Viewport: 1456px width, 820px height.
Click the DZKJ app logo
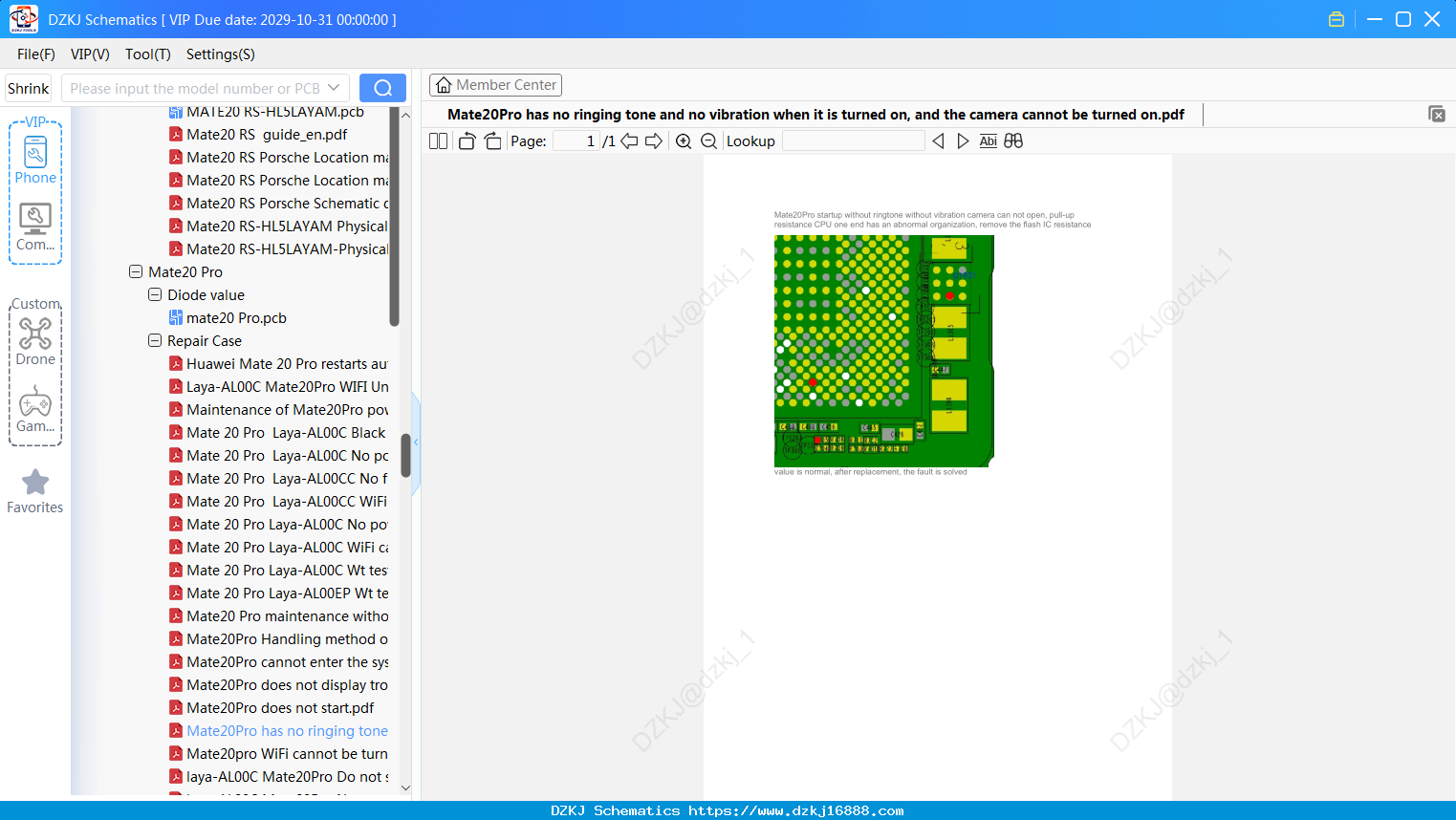(x=23, y=19)
